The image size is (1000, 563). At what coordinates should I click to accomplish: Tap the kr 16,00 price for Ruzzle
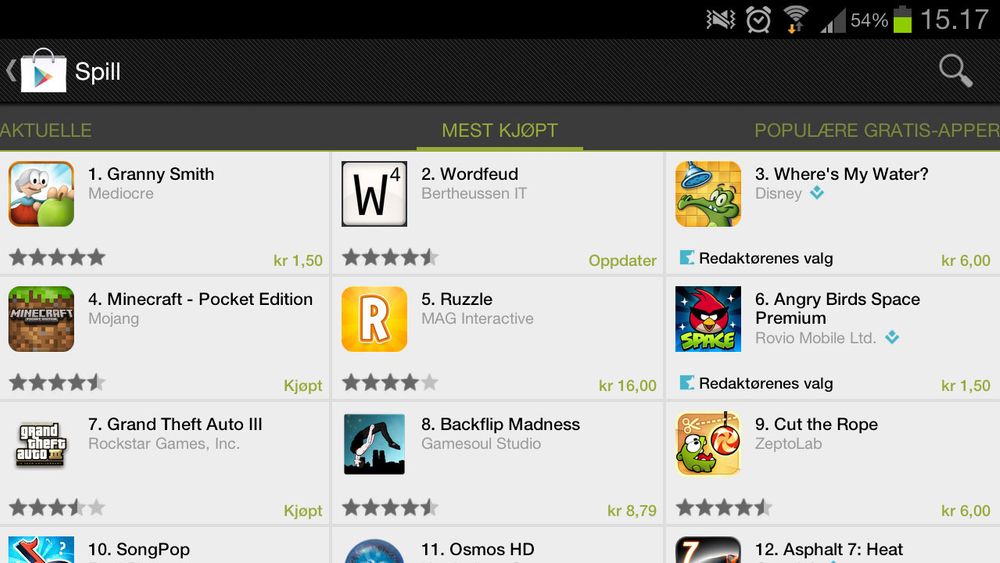(x=628, y=385)
